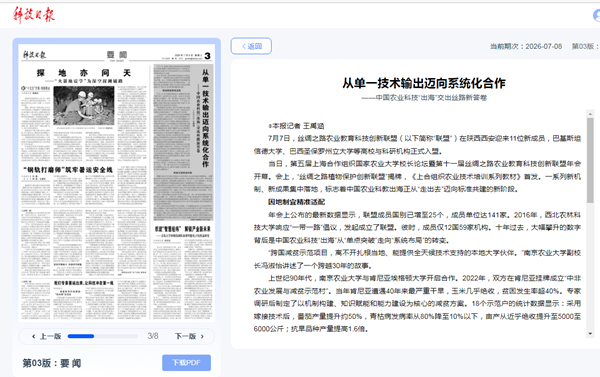Image resolution: width=600 pixels, height=377 pixels.
Task: Open the 钢轨打磨师 article on the page preview
Action: [x=68, y=170]
